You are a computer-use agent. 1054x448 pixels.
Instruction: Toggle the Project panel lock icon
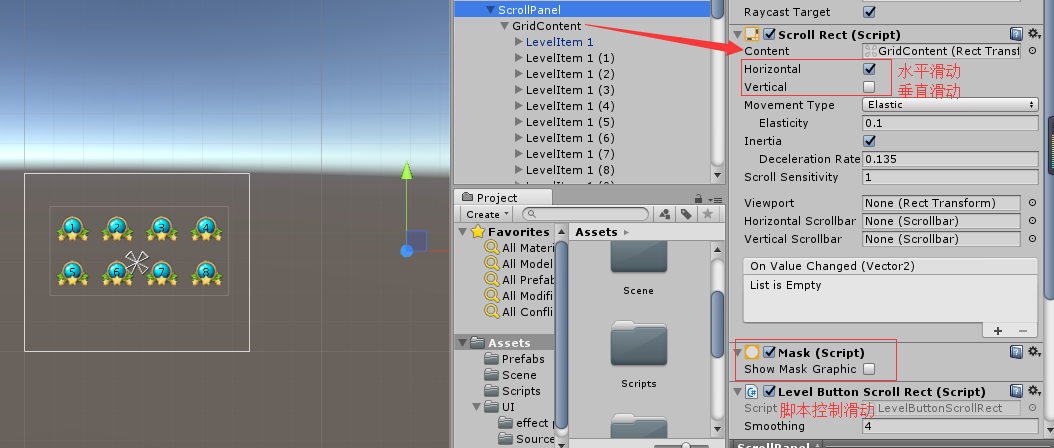point(699,198)
